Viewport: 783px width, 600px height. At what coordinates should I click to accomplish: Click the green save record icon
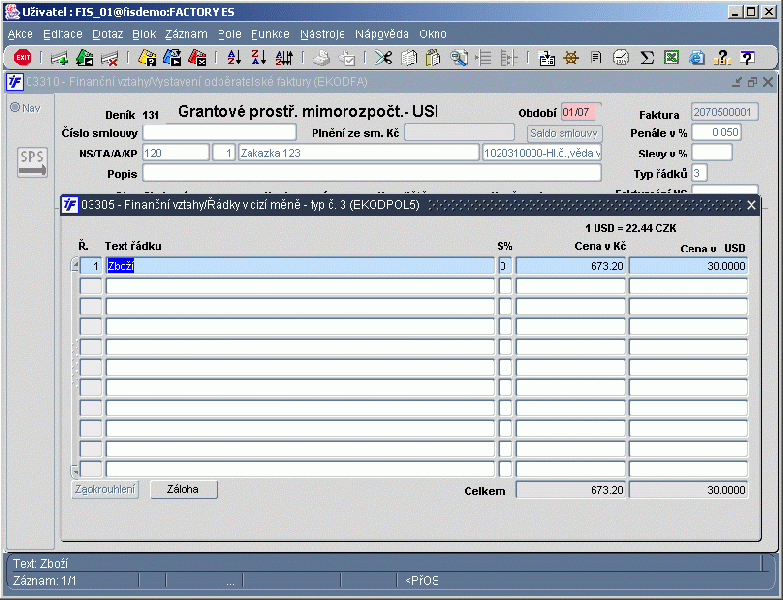[84, 58]
